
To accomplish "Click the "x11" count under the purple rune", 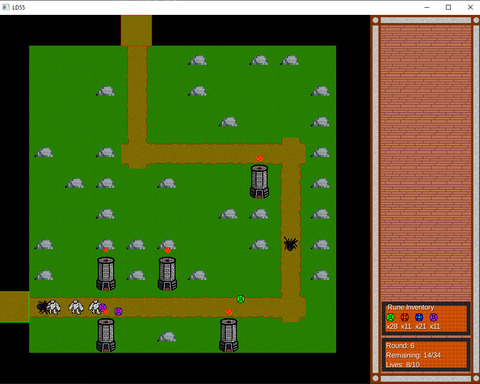I will 435,326.
